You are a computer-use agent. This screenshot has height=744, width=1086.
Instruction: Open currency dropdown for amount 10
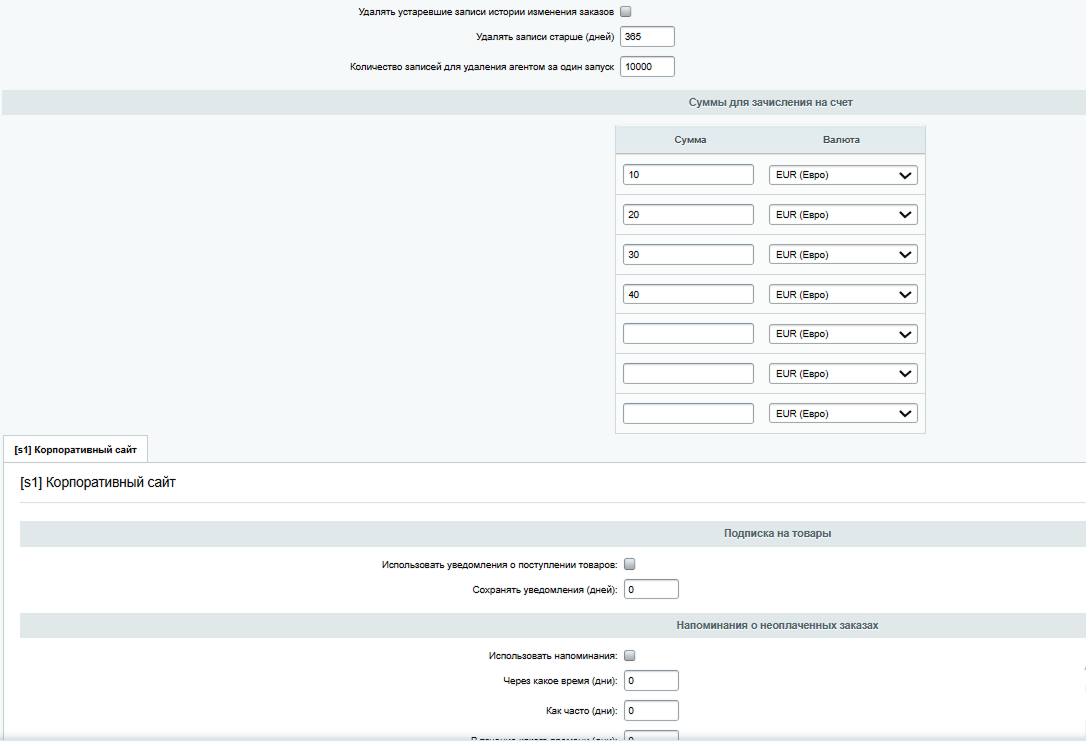click(842, 175)
